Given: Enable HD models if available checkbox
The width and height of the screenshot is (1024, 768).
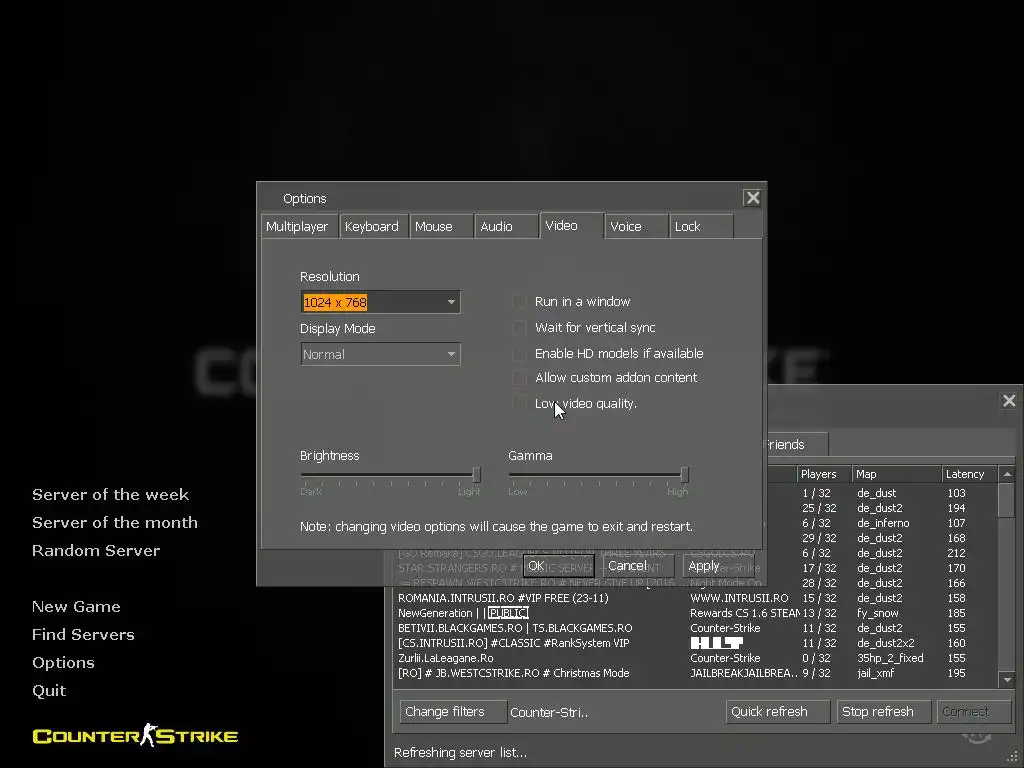Looking at the screenshot, I should click(520, 353).
